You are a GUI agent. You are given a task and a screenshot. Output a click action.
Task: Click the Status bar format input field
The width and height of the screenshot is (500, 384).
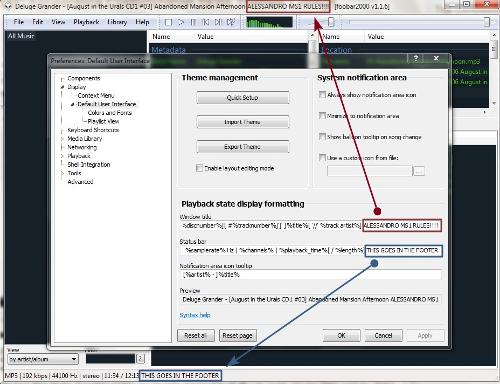pyautogui.click(x=311, y=251)
